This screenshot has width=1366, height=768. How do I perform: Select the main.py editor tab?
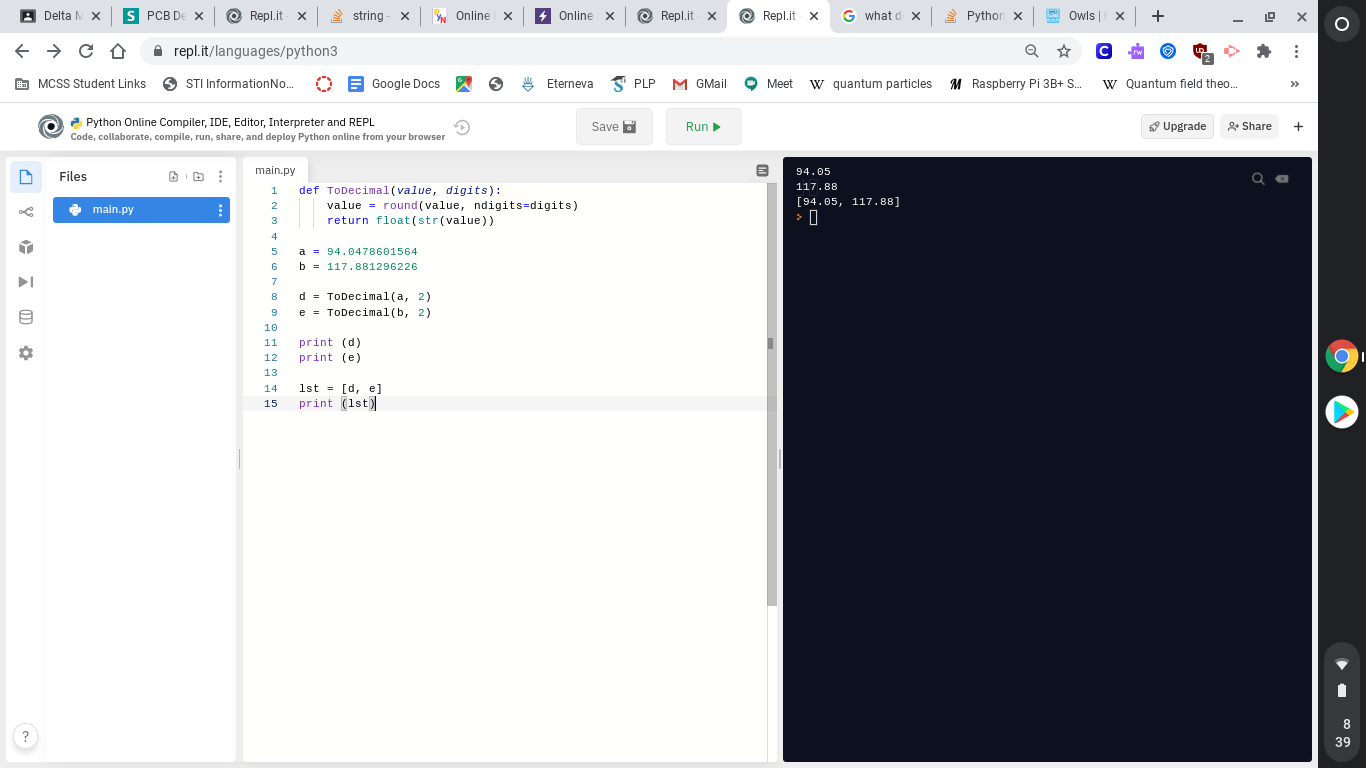tap(275, 170)
